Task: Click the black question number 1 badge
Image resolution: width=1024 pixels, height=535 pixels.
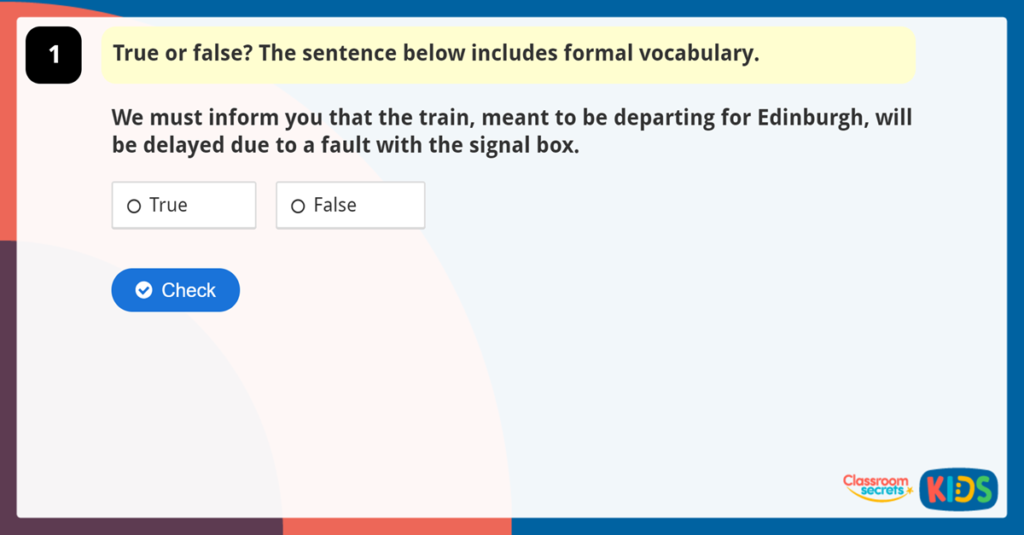Action: pyautogui.click(x=53, y=55)
